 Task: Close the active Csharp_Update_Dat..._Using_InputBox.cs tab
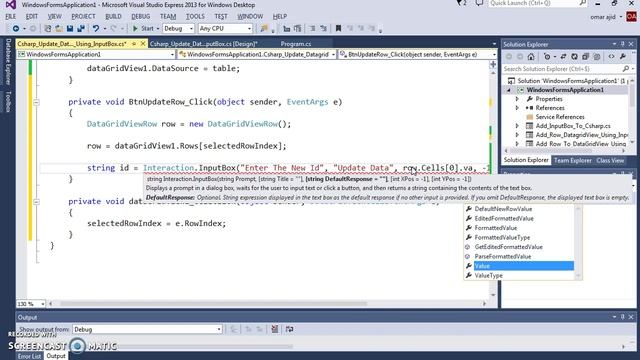(x=143, y=43)
